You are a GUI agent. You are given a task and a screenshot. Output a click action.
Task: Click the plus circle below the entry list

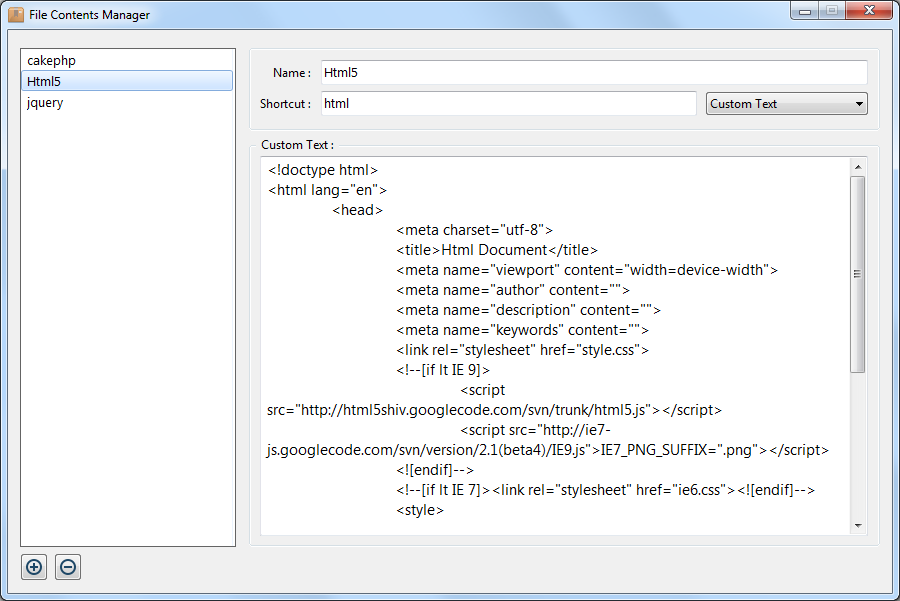point(33,567)
